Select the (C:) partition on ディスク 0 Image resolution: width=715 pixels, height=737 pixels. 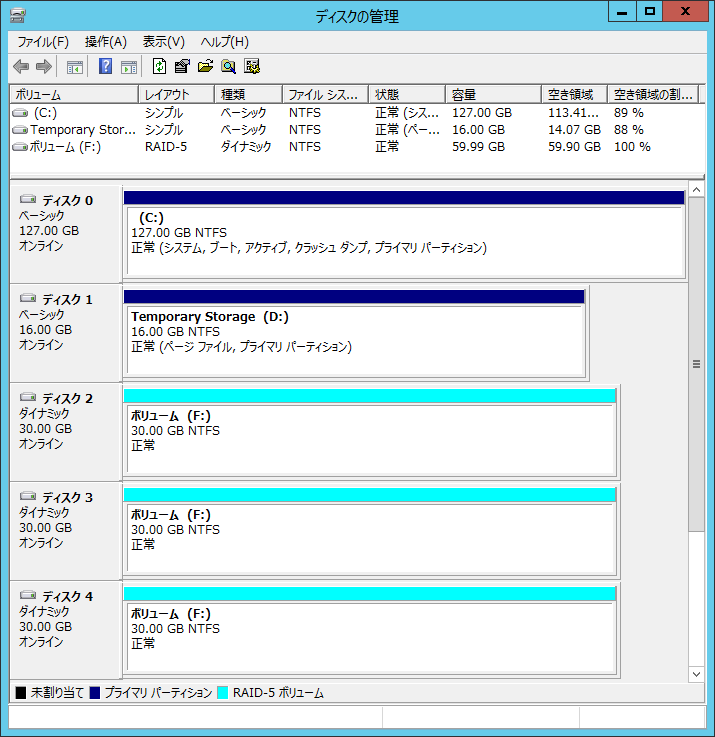pos(404,234)
